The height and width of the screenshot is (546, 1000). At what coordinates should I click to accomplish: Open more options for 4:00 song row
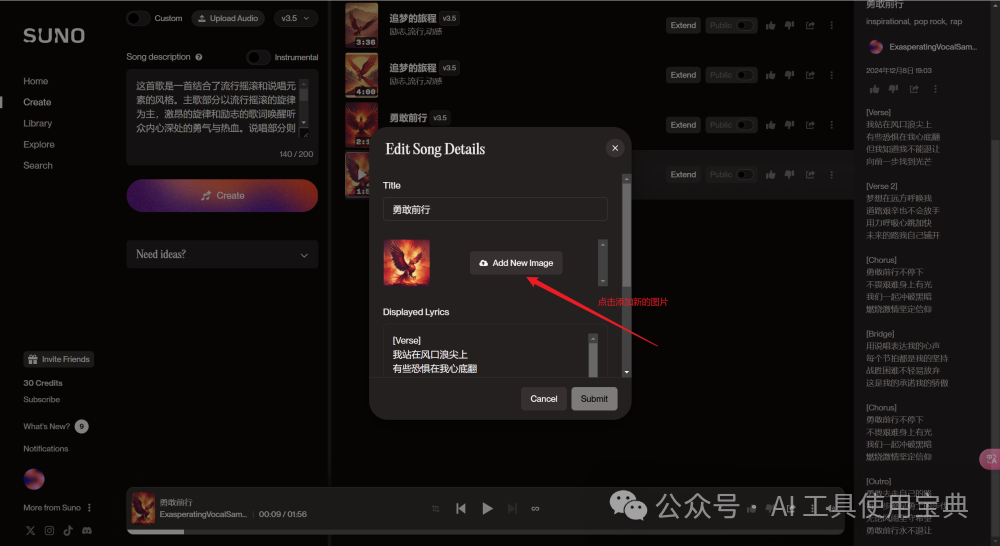[x=831, y=75]
